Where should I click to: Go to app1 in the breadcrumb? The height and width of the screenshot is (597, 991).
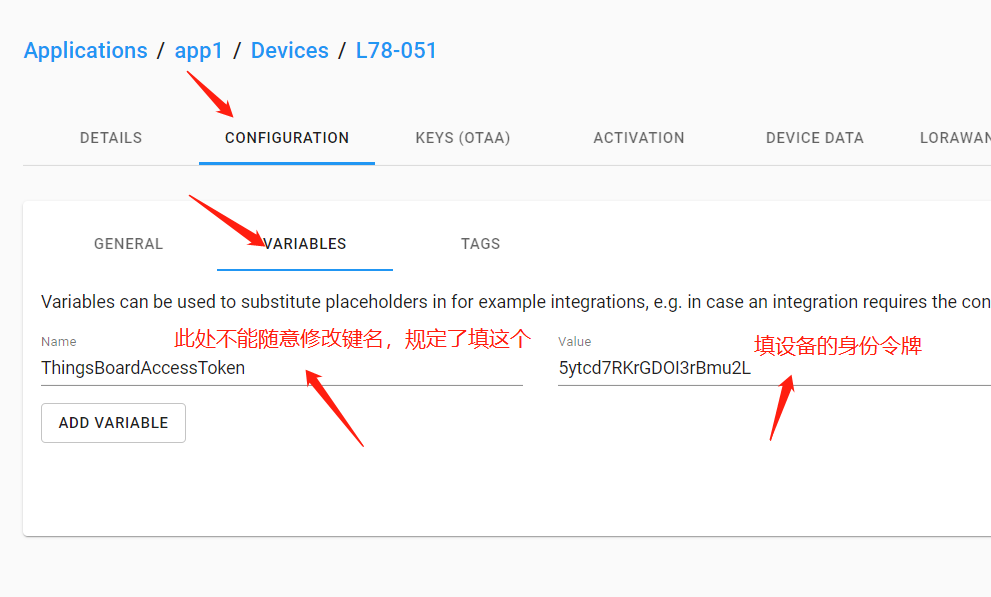[x=198, y=51]
